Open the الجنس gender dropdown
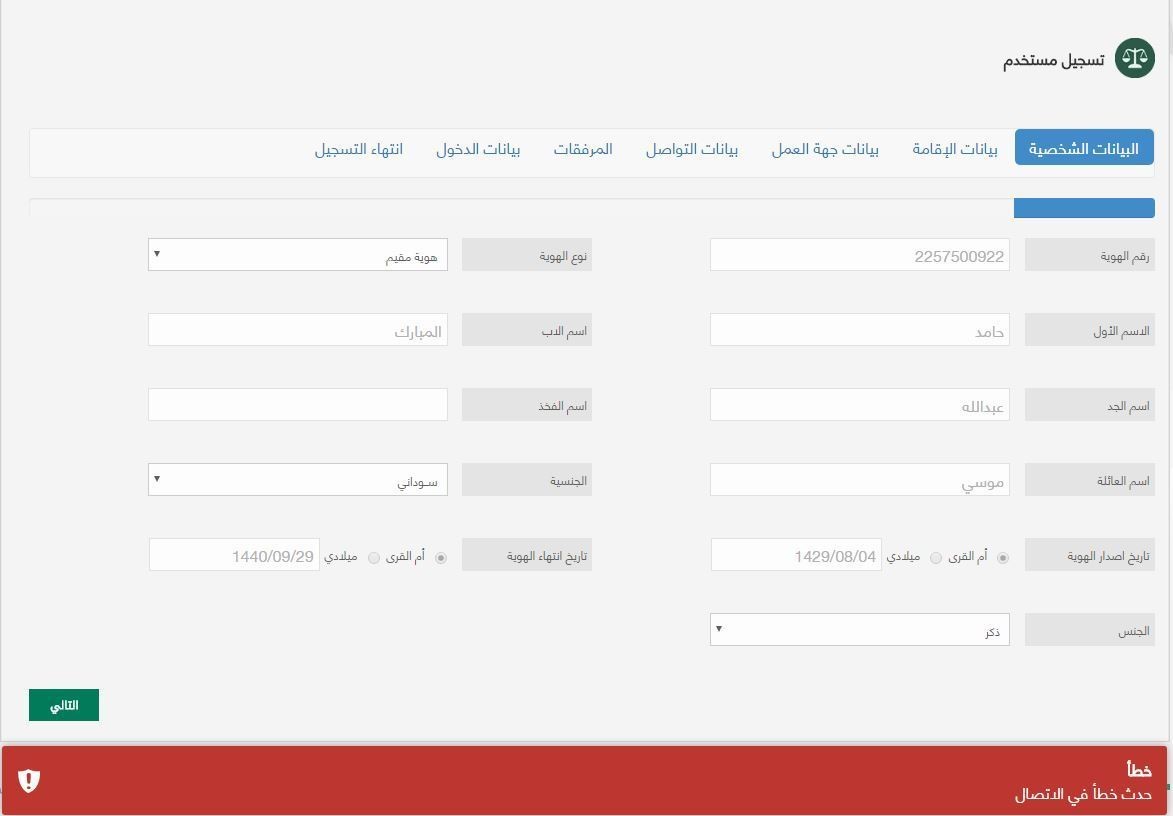The height and width of the screenshot is (816, 1173). coord(859,630)
